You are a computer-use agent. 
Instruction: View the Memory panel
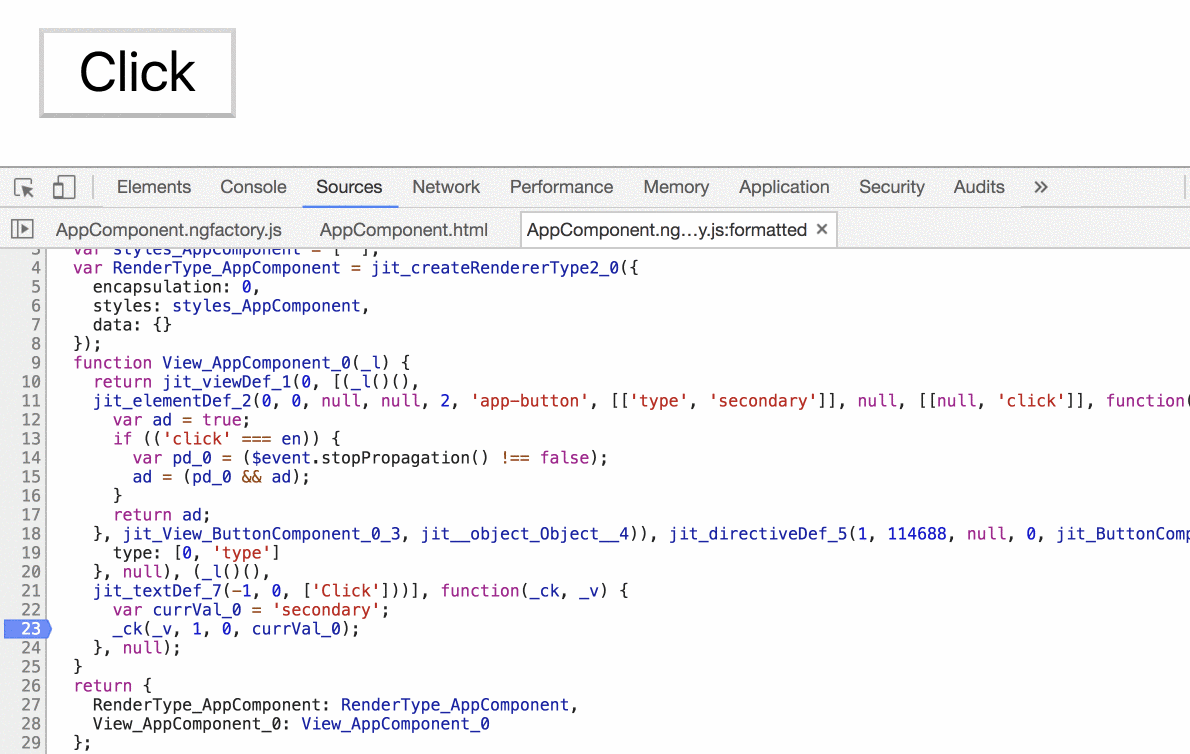coord(676,187)
